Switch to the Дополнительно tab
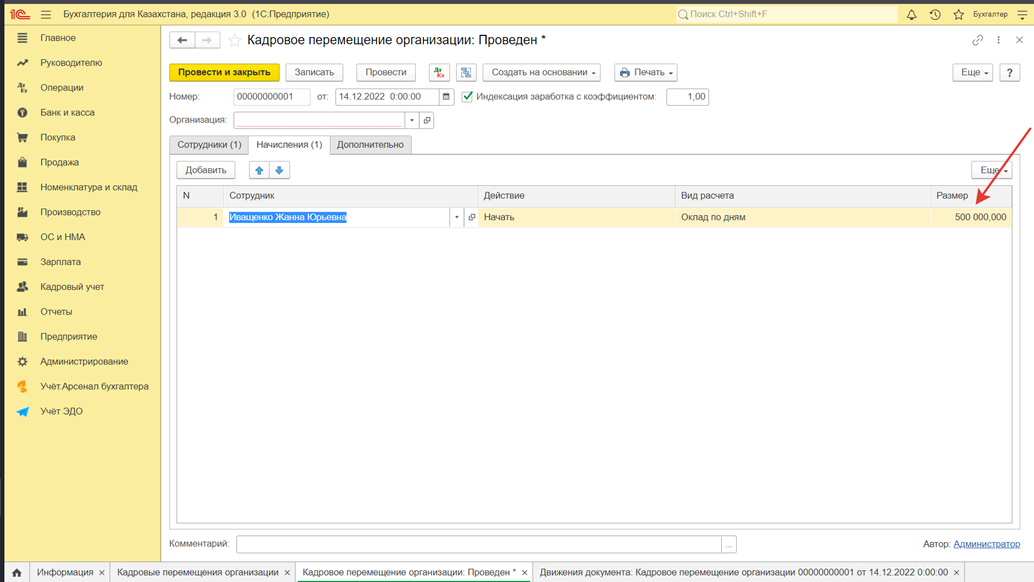The height and width of the screenshot is (582, 1034). [371, 145]
